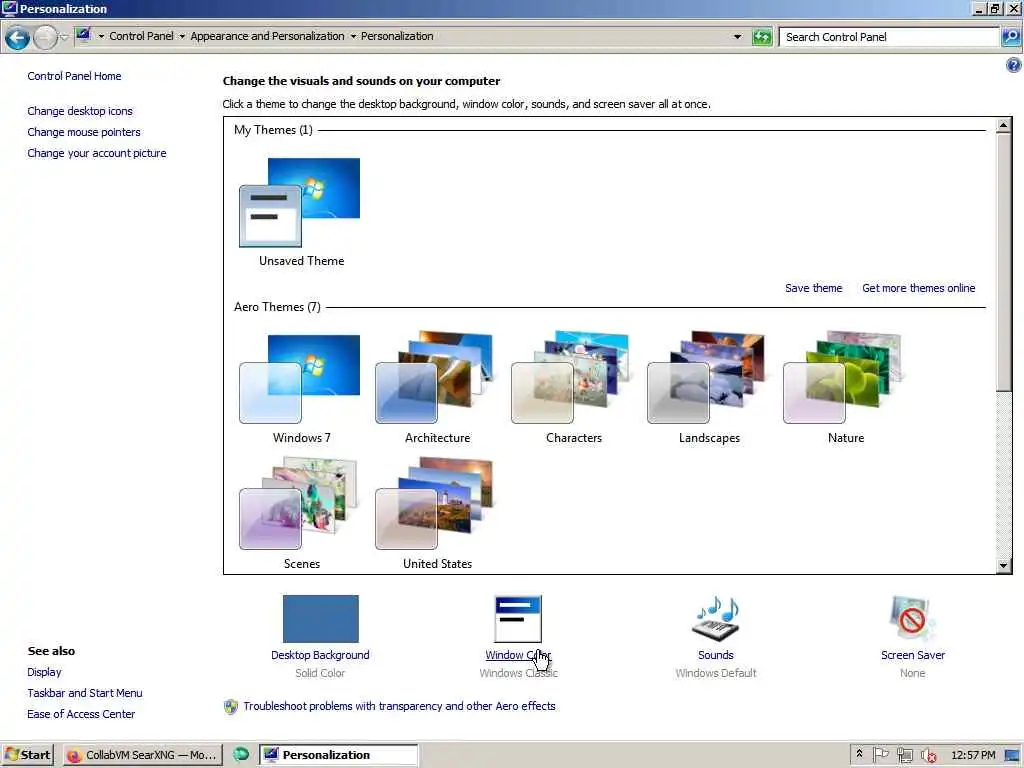Click the Personalization title bar icon
Viewport: 1024px width, 768px height.
9,8
